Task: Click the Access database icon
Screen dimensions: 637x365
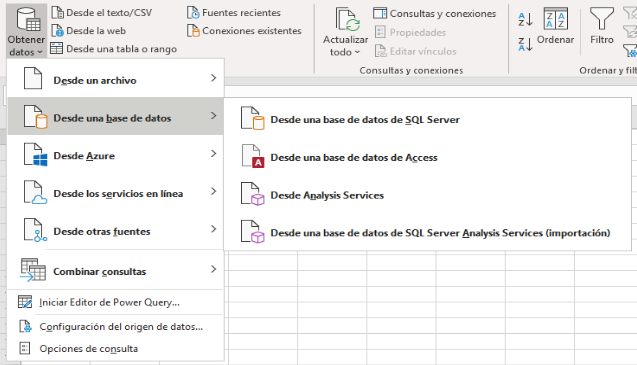Action: [253, 156]
